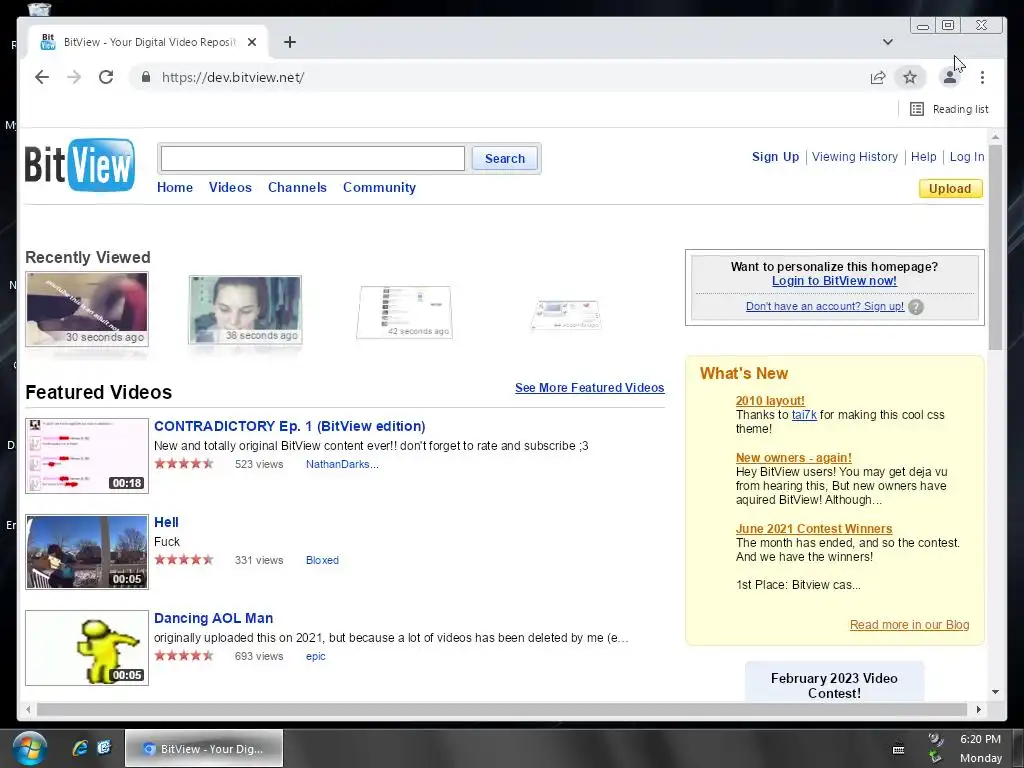Visit the epic channel link
Screen dimensions: 1024x768
tap(315, 656)
